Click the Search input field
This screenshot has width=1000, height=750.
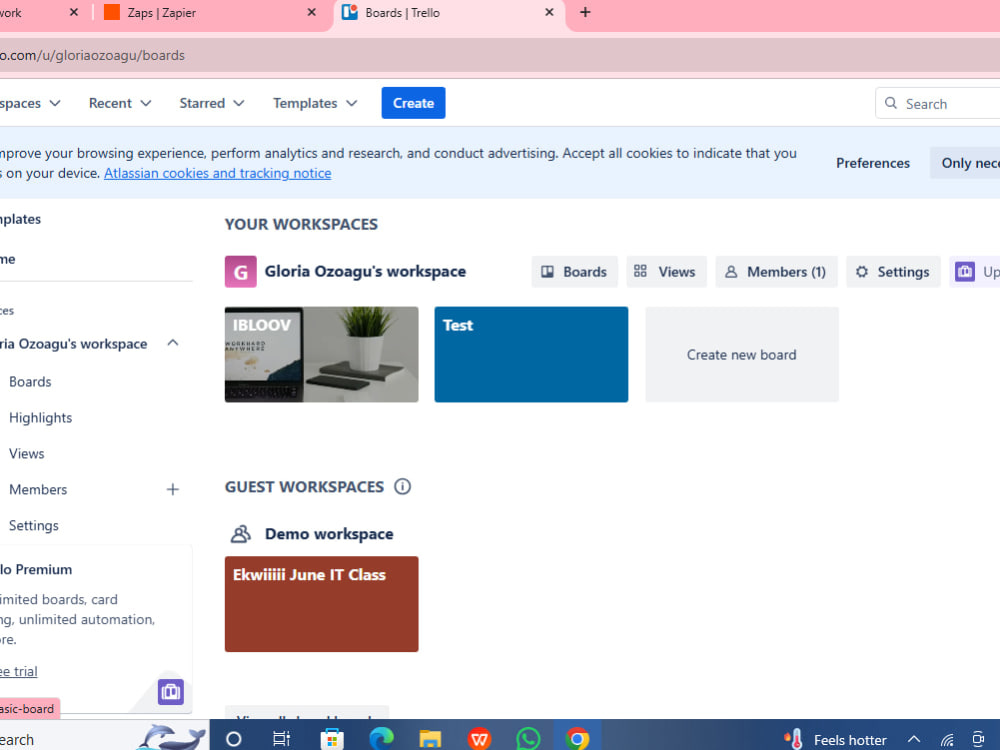[938, 103]
